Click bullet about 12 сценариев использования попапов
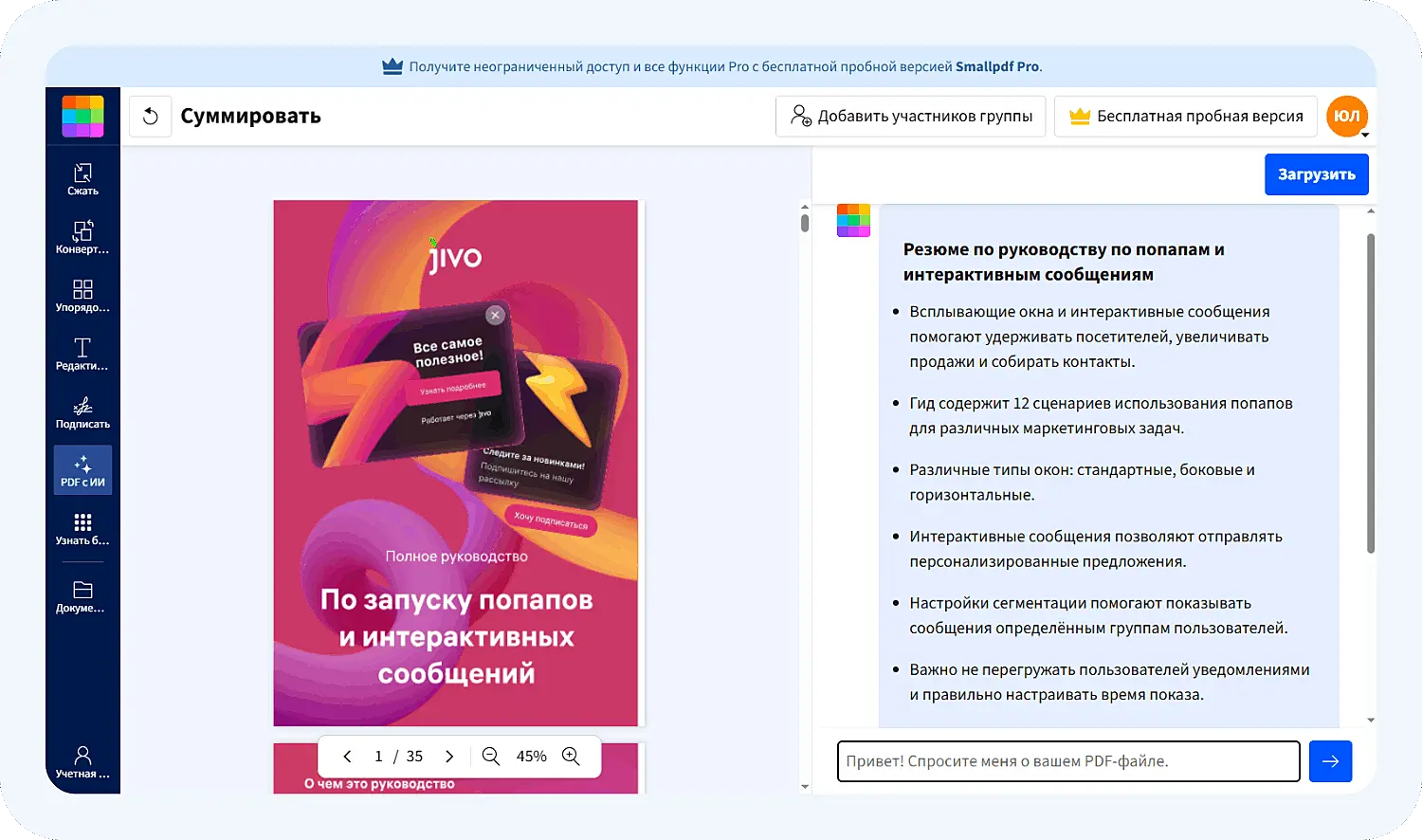 point(1101,415)
